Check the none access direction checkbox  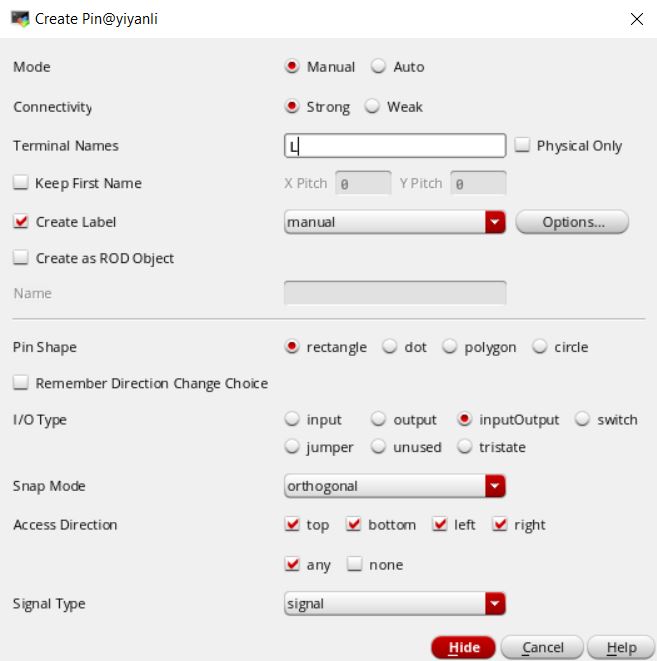(354, 564)
